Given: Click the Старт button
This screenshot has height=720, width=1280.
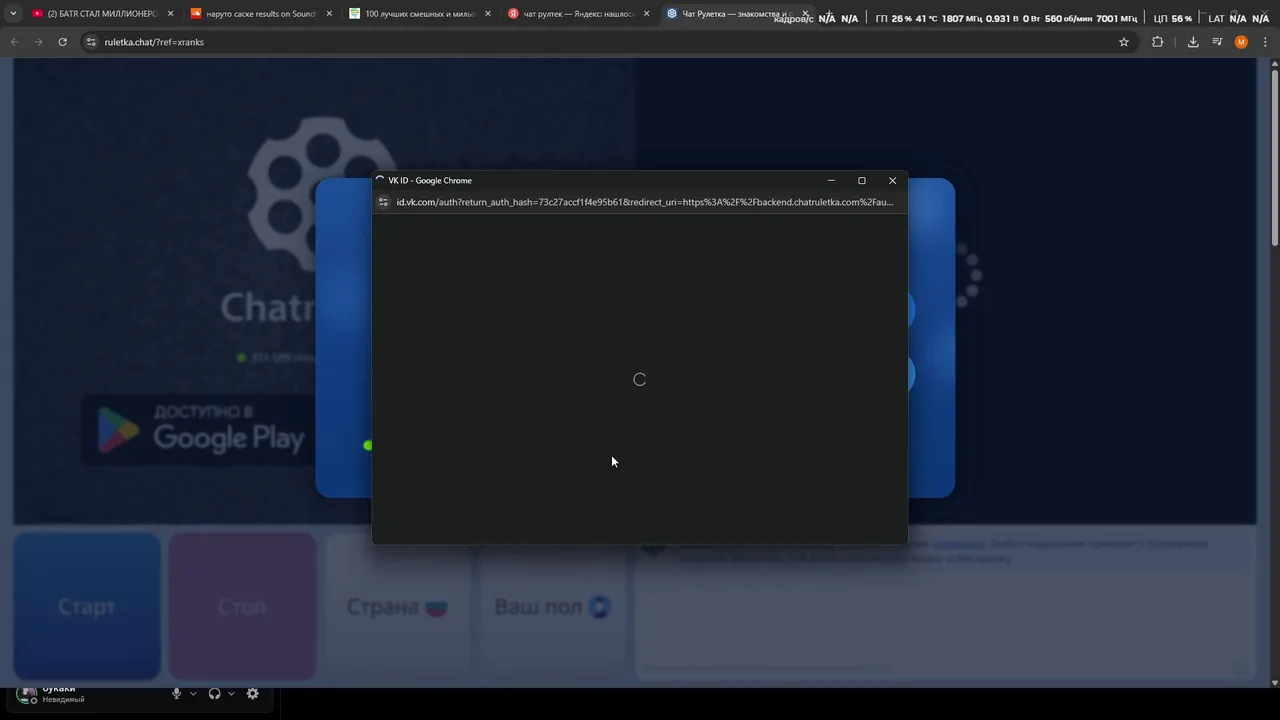Looking at the screenshot, I should pyautogui.click(x=87, y=606).
